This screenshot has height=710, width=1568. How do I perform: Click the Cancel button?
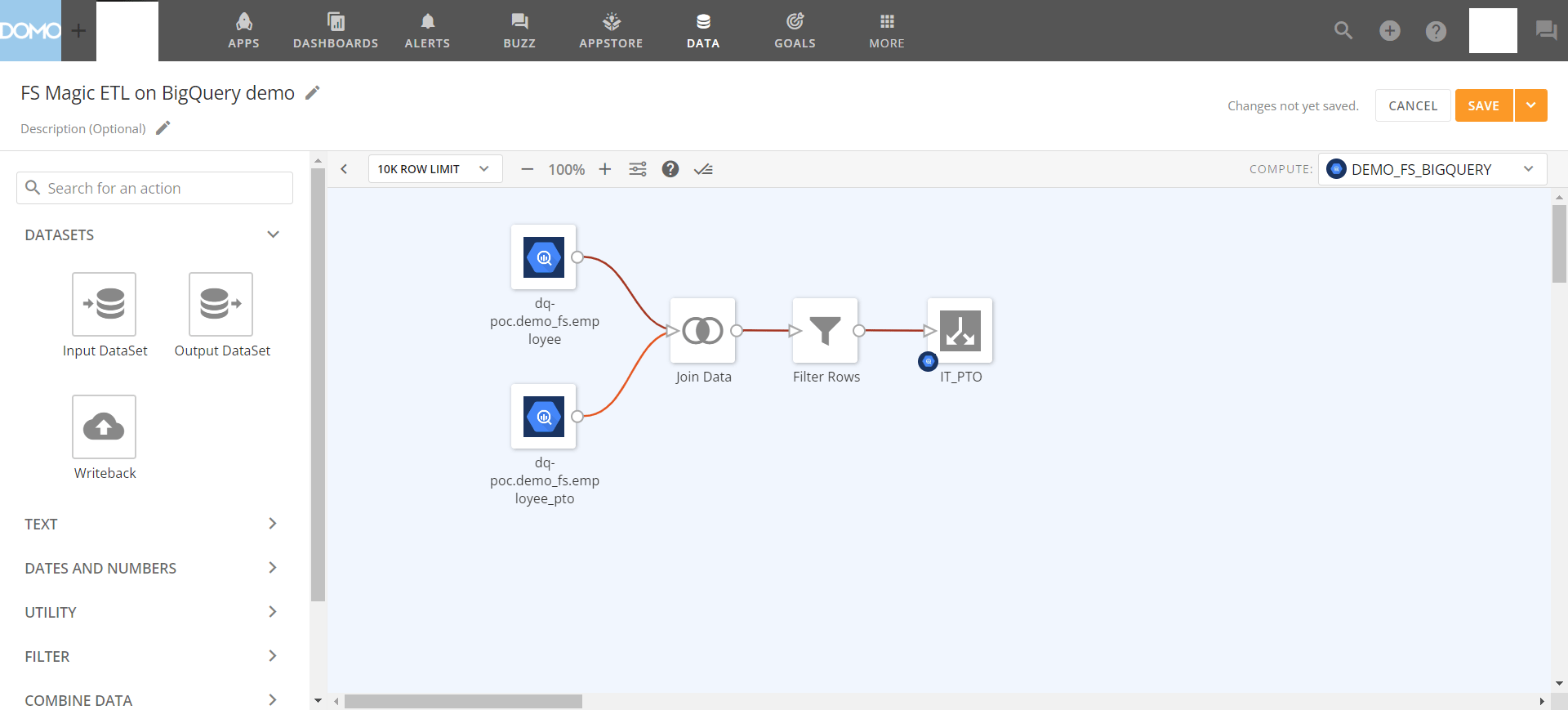(1413, 105)
